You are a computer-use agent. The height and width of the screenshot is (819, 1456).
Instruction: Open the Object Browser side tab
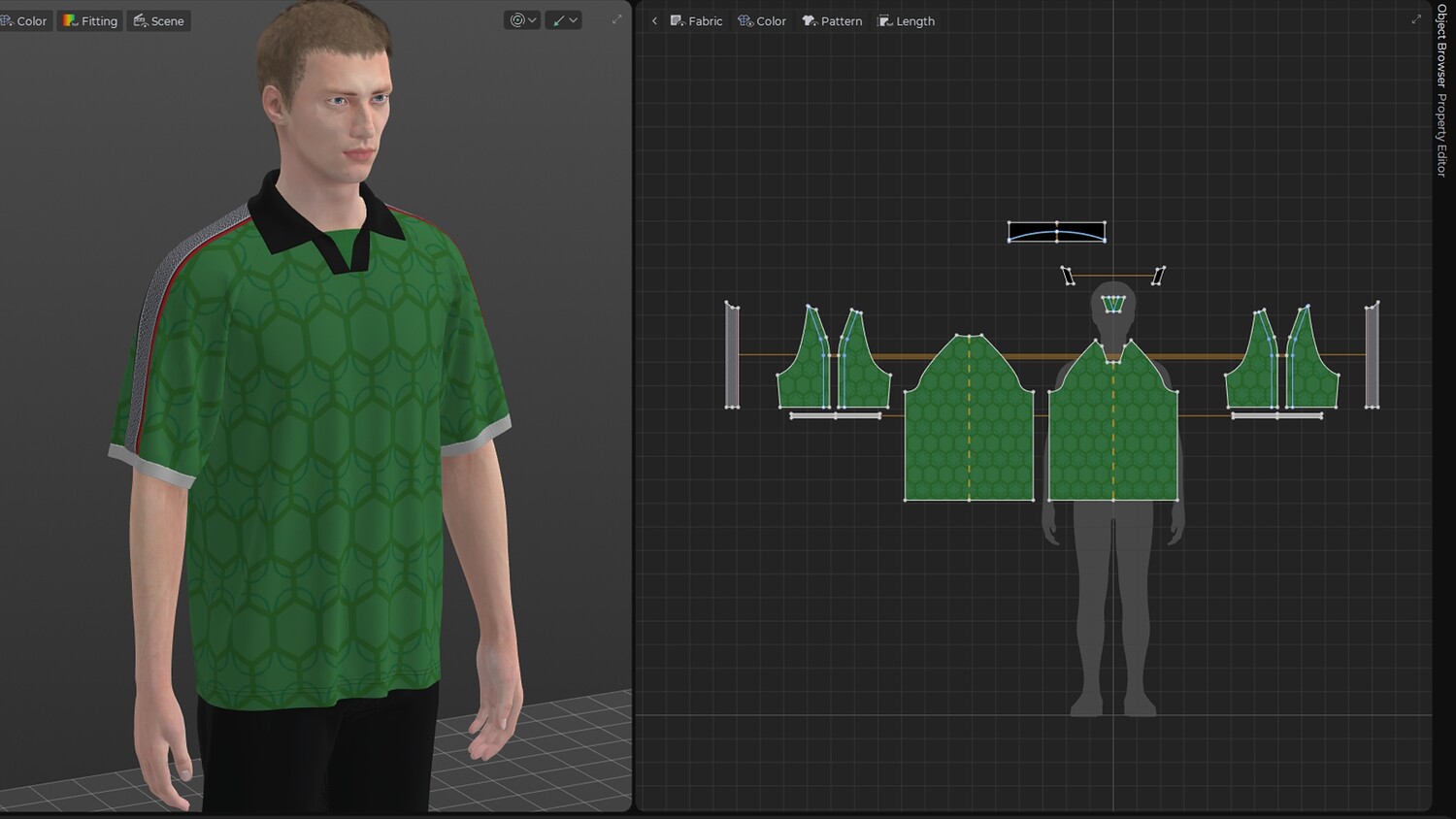click(1442, 45)
